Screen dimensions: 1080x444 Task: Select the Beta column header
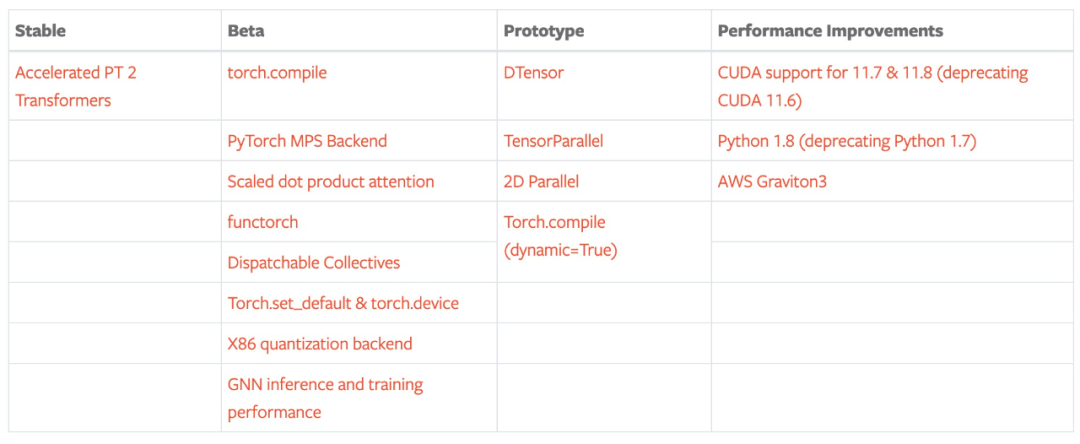pos(246,31)
